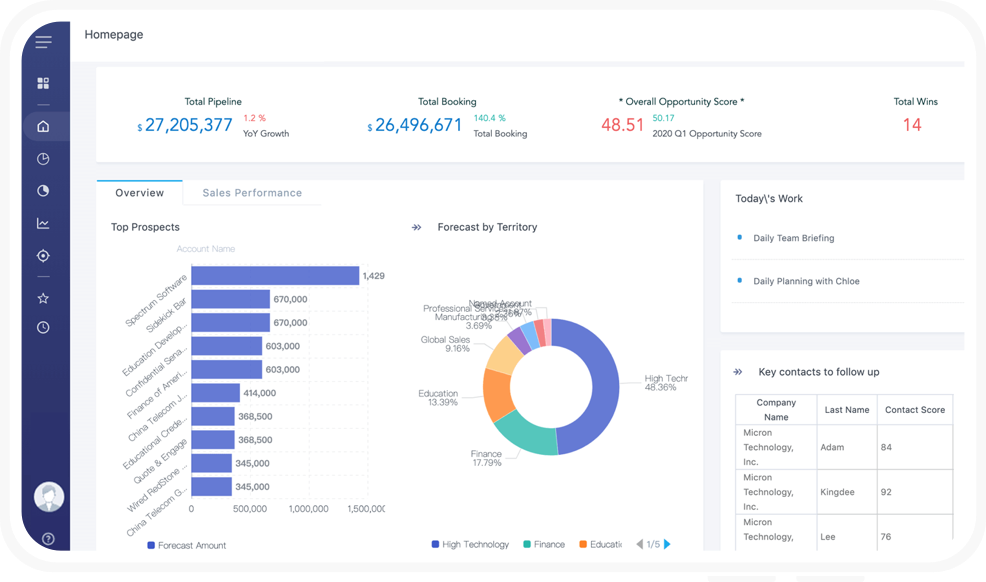Select the blue High Tech donut segment
This screenshot has width=986, height=582.
[605, 385]
